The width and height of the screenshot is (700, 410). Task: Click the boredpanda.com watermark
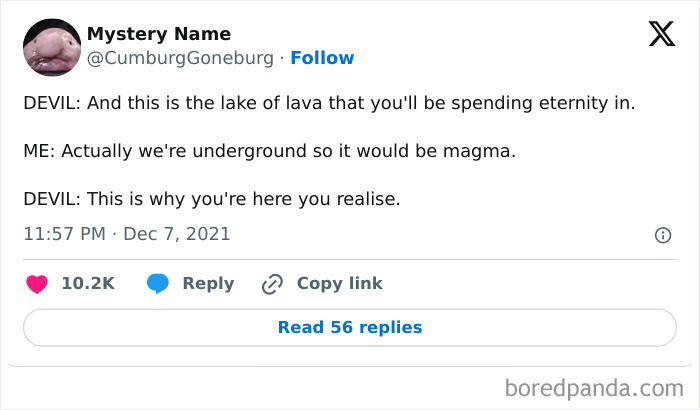(x=593, y=387)
